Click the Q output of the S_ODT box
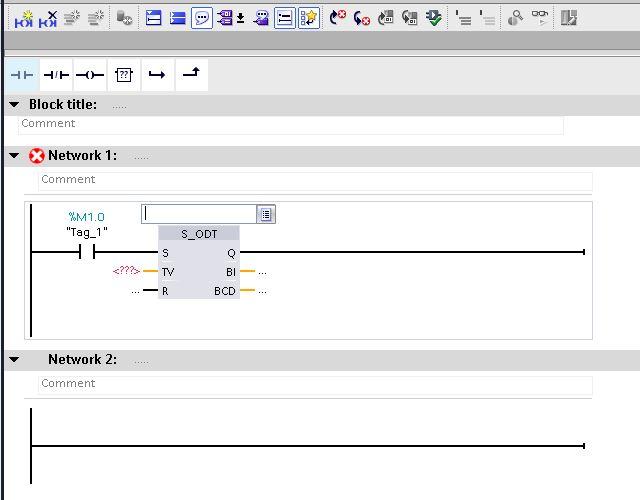This screenshot has height=500, width=640. (x=231, y=253)
